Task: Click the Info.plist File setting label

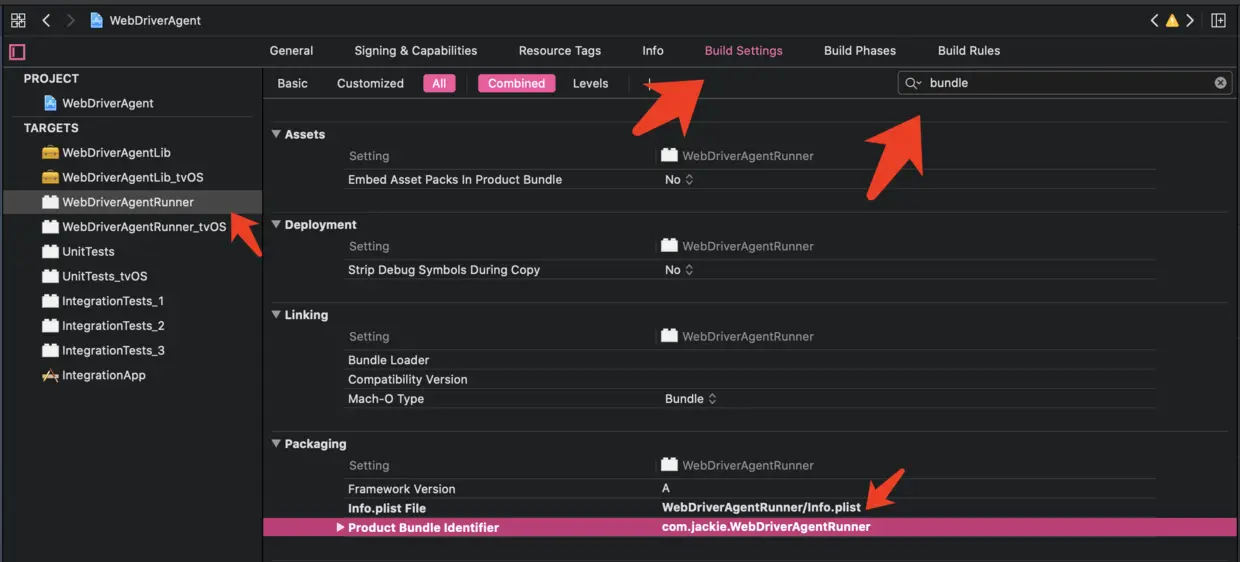Action: click(387, 508)
